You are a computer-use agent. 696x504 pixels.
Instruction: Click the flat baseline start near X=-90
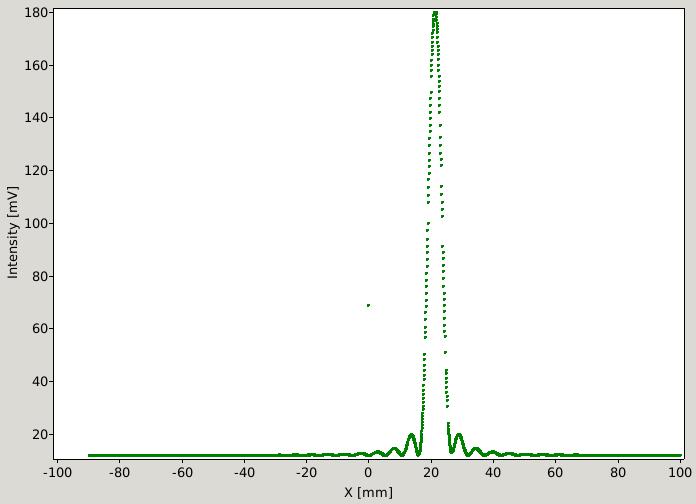(90, 455)
